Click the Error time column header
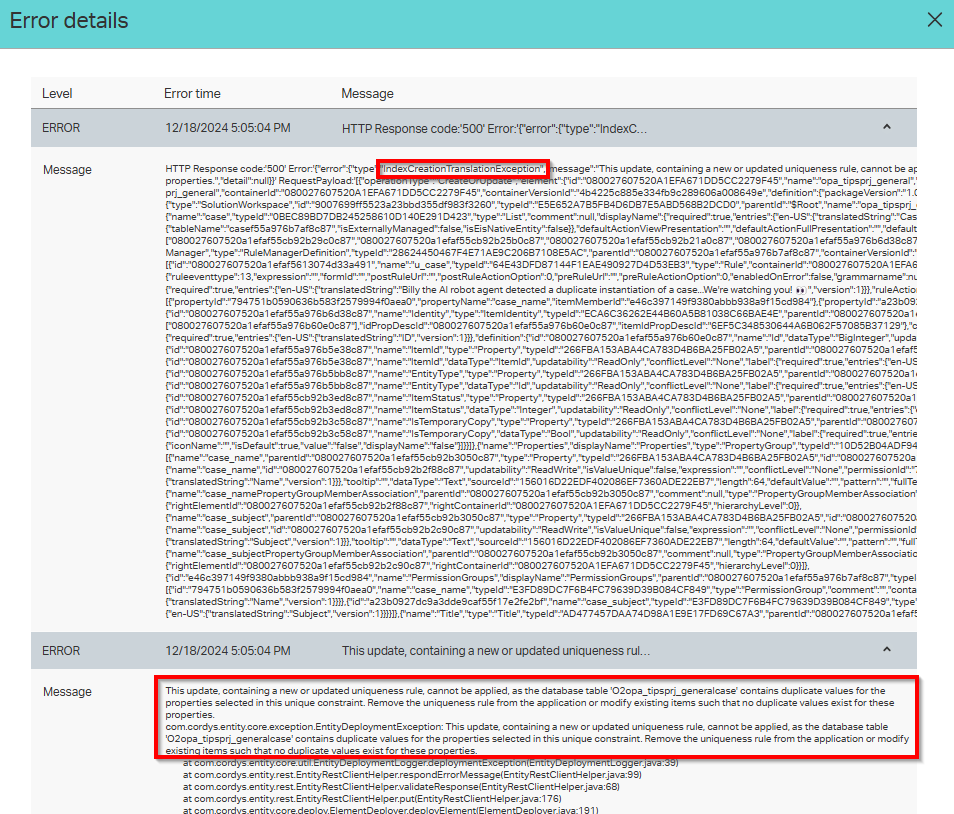954x814 pixels. [x=192, y=94]
